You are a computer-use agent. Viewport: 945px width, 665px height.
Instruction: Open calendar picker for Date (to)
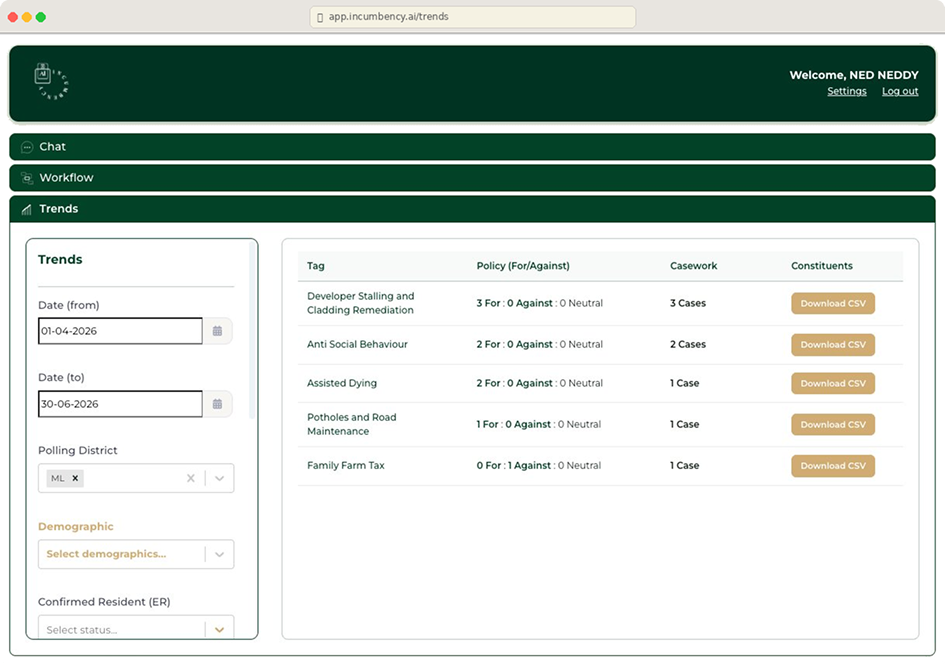tap(218, 404)
